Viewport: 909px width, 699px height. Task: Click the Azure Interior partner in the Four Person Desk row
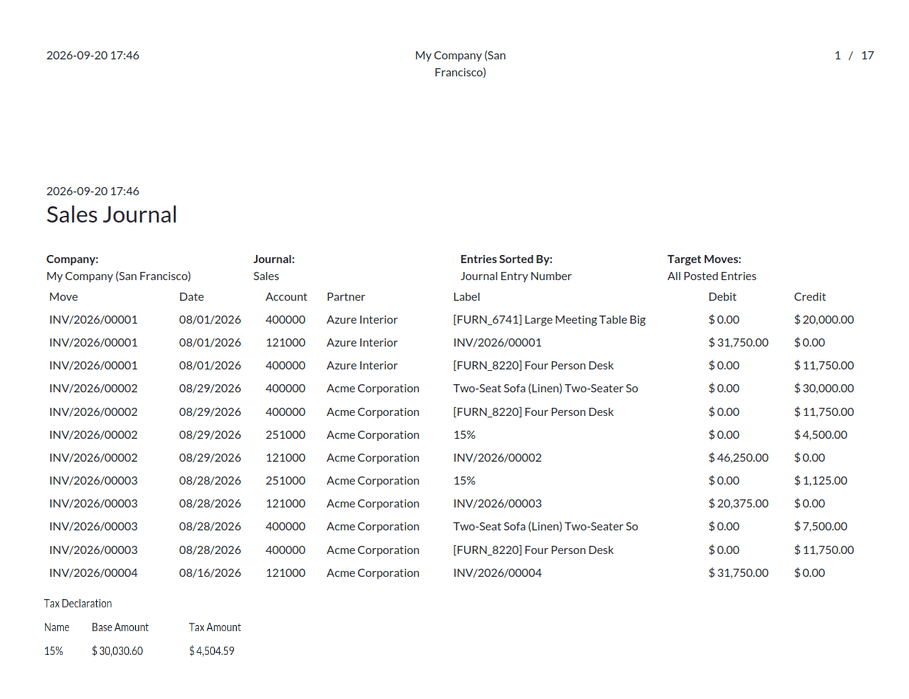point(362,366)
